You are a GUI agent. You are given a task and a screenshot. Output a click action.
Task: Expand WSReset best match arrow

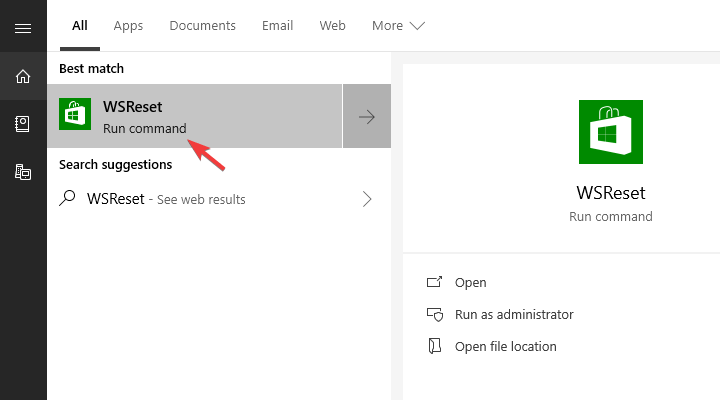tap(367, 116)
